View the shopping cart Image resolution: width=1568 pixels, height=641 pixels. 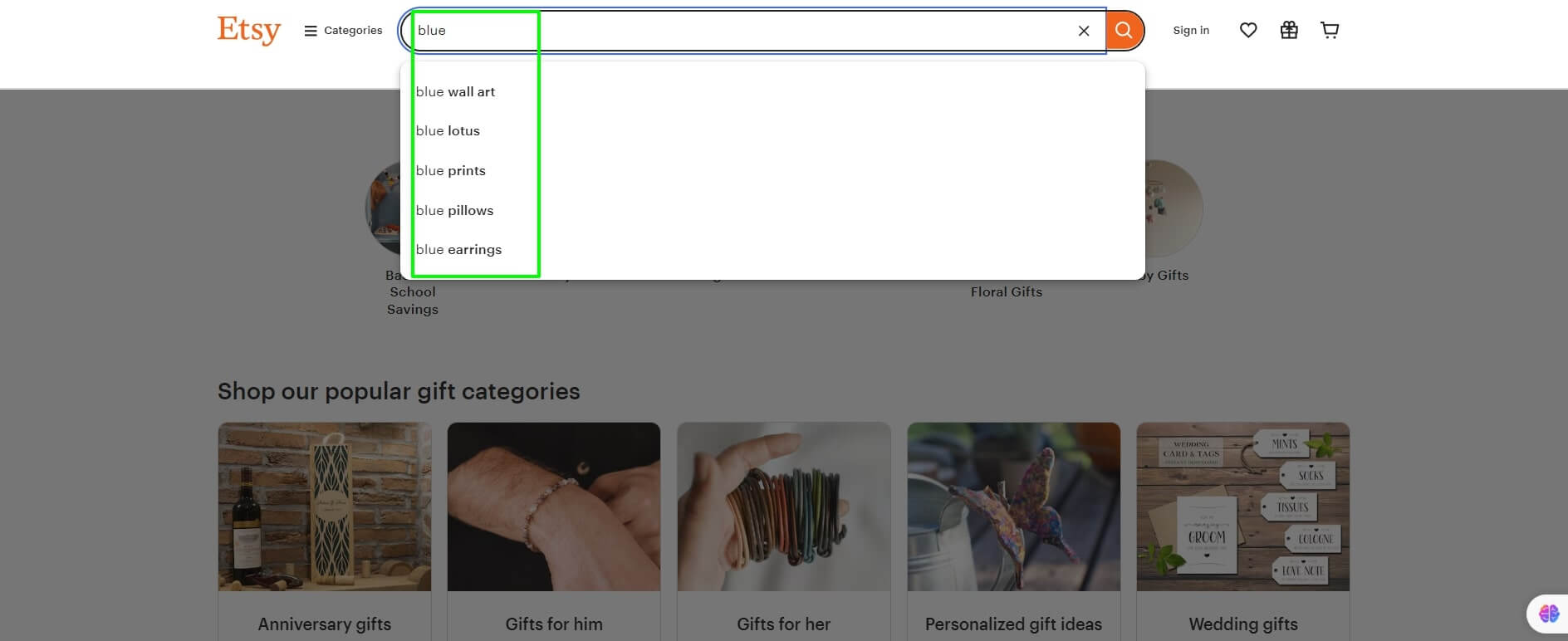pyautogui.click(x=1329, y=31)
